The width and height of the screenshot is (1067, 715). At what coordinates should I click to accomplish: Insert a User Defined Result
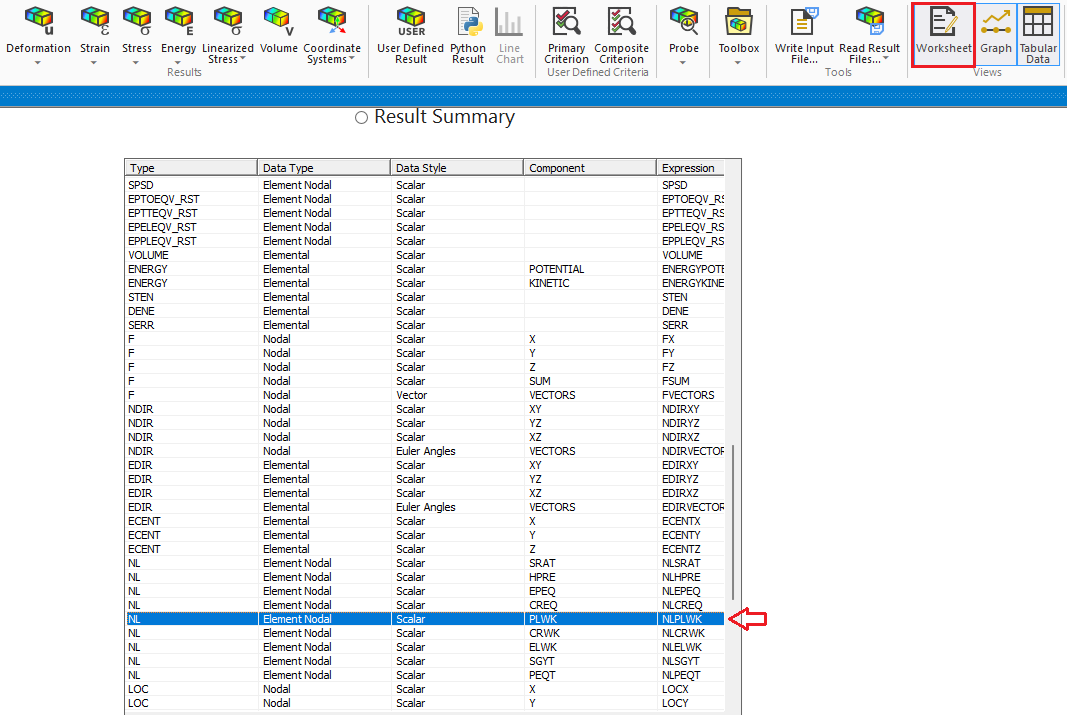coord(410,22)
